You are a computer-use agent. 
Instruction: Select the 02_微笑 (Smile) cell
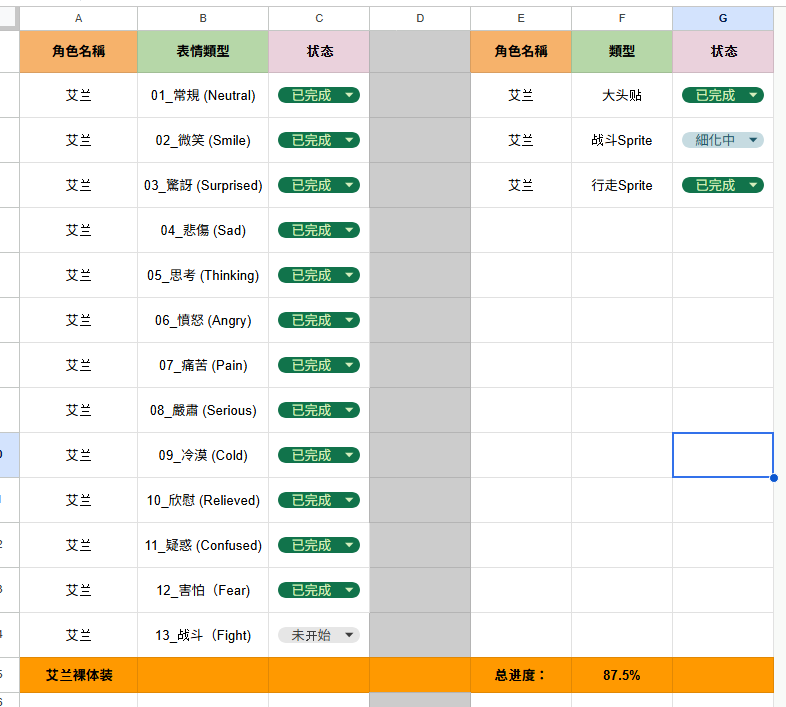tap(203, 140)
